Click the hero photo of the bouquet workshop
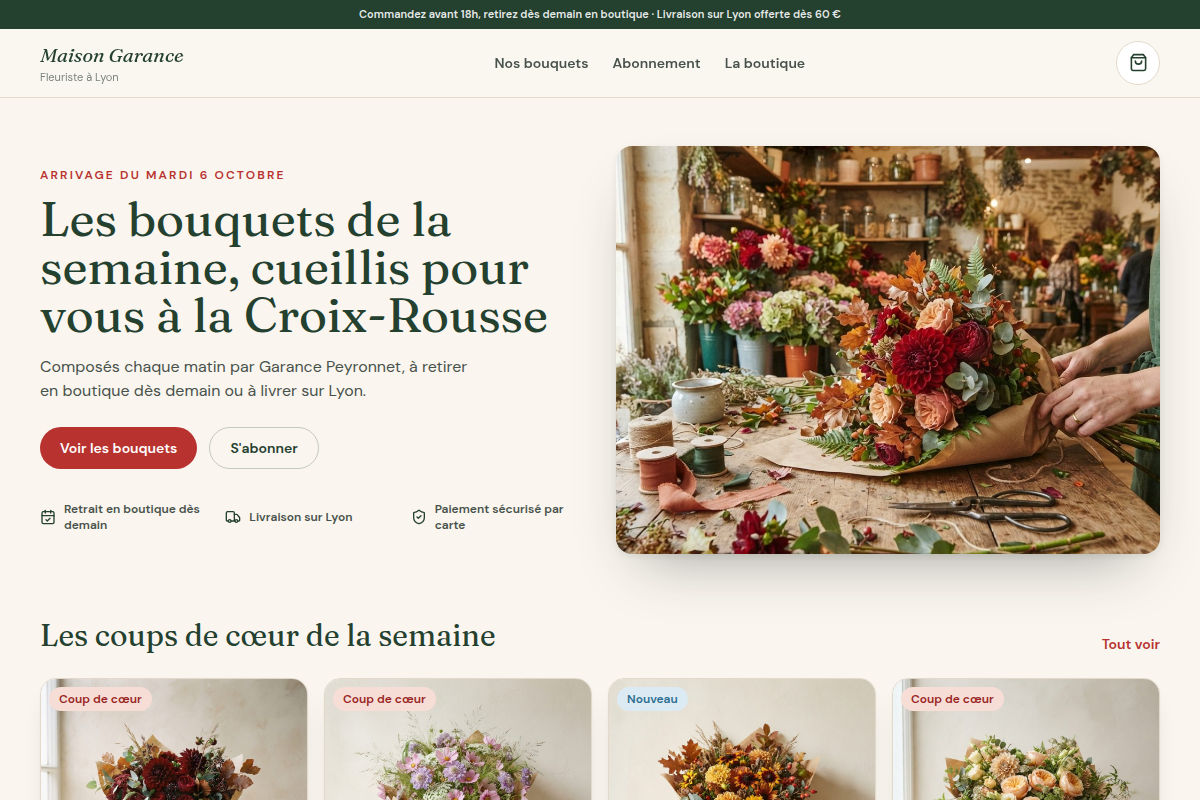 pyautogui.click(x=888, y=350)
